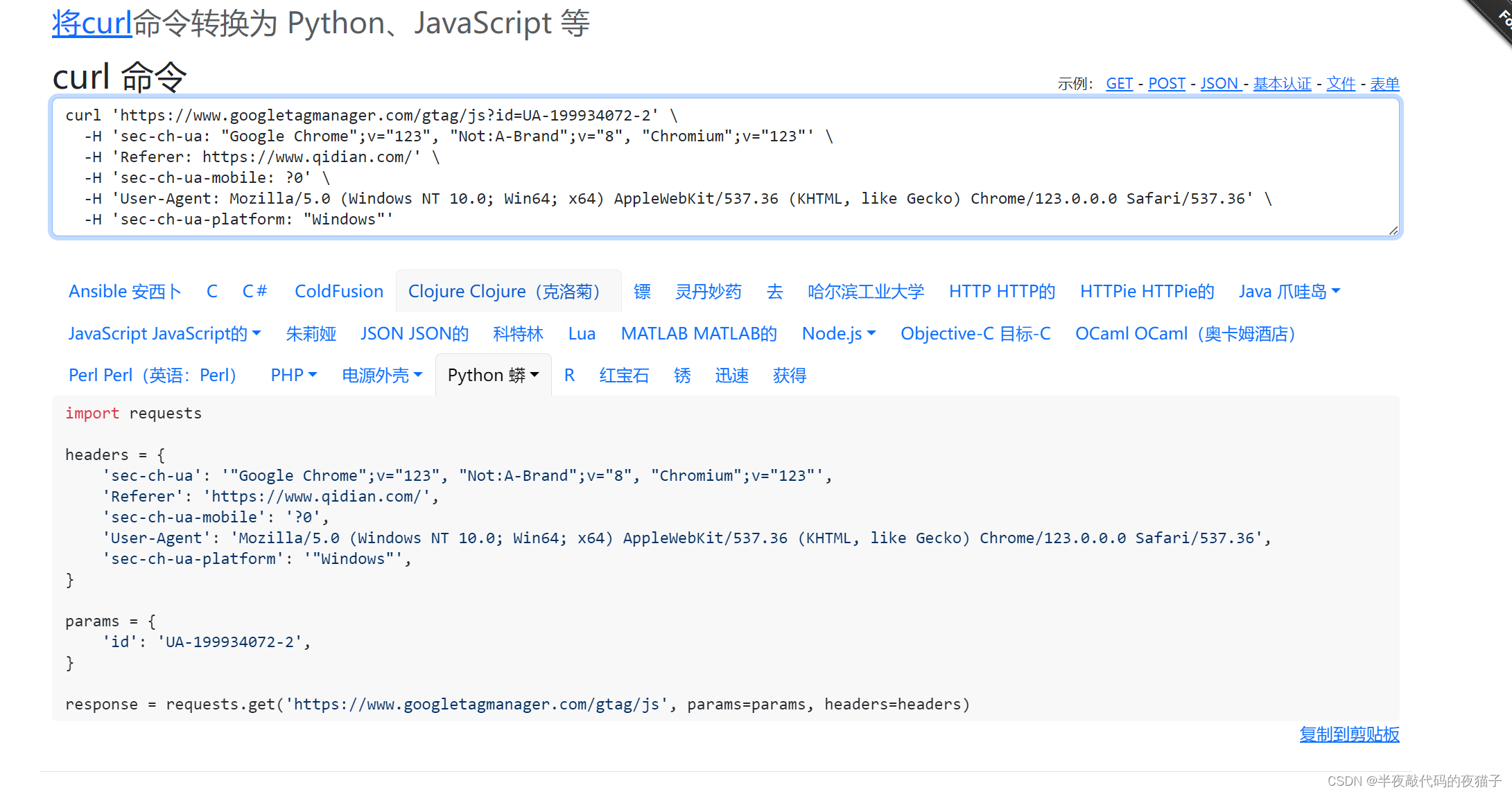Click 复制到剪贴板 copy link
Viewport: 1512px width, 794px height.
[x=1349, y=734]
